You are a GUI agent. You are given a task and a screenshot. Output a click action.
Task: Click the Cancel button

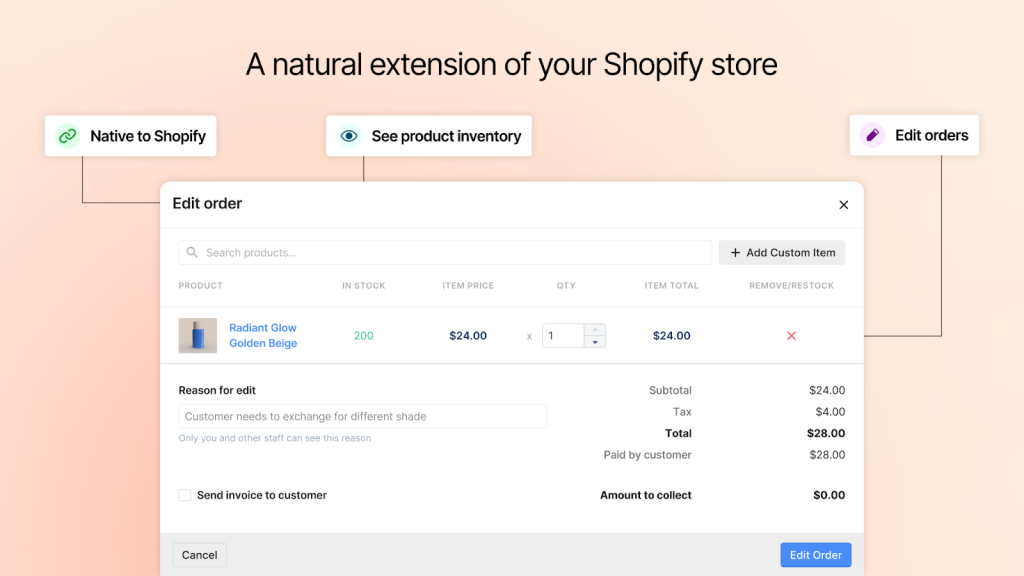tap(199, 554)
